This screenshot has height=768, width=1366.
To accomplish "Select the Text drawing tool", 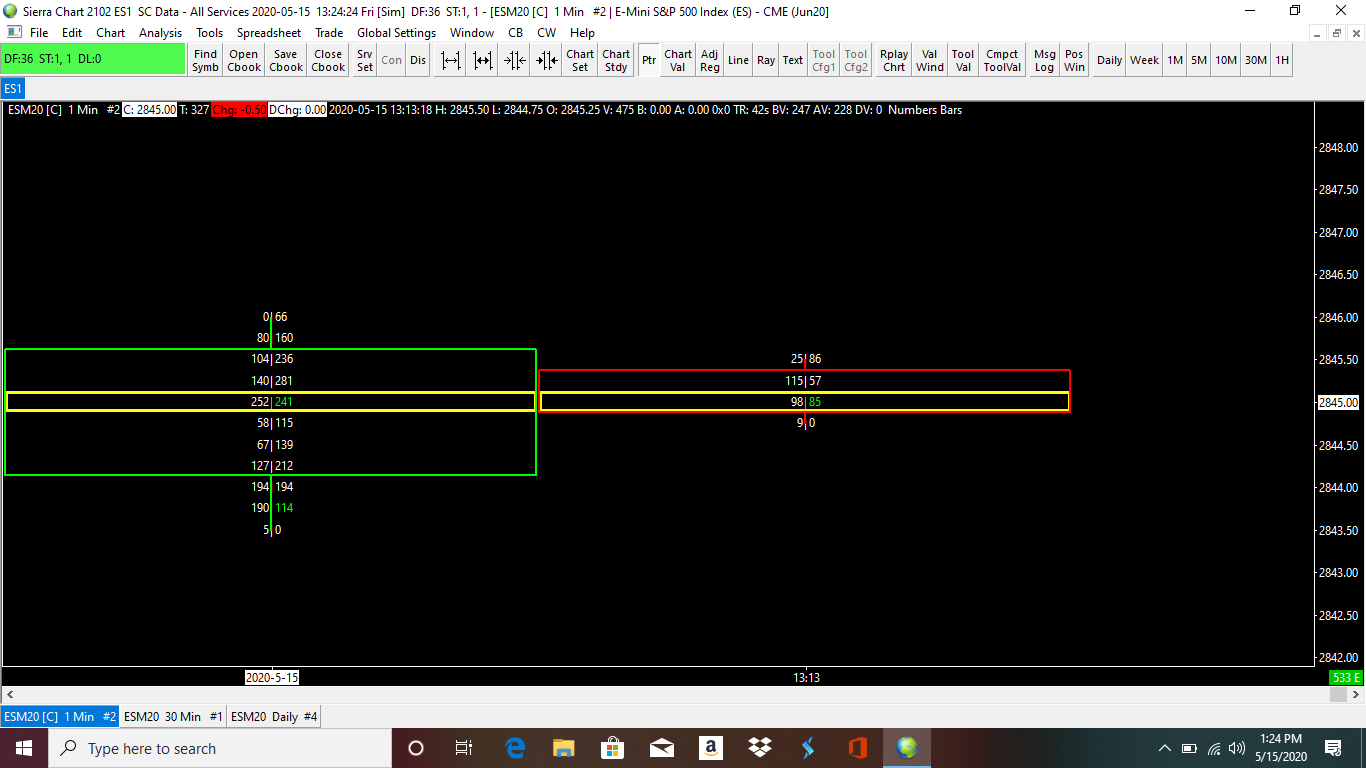I will point(793,60).
